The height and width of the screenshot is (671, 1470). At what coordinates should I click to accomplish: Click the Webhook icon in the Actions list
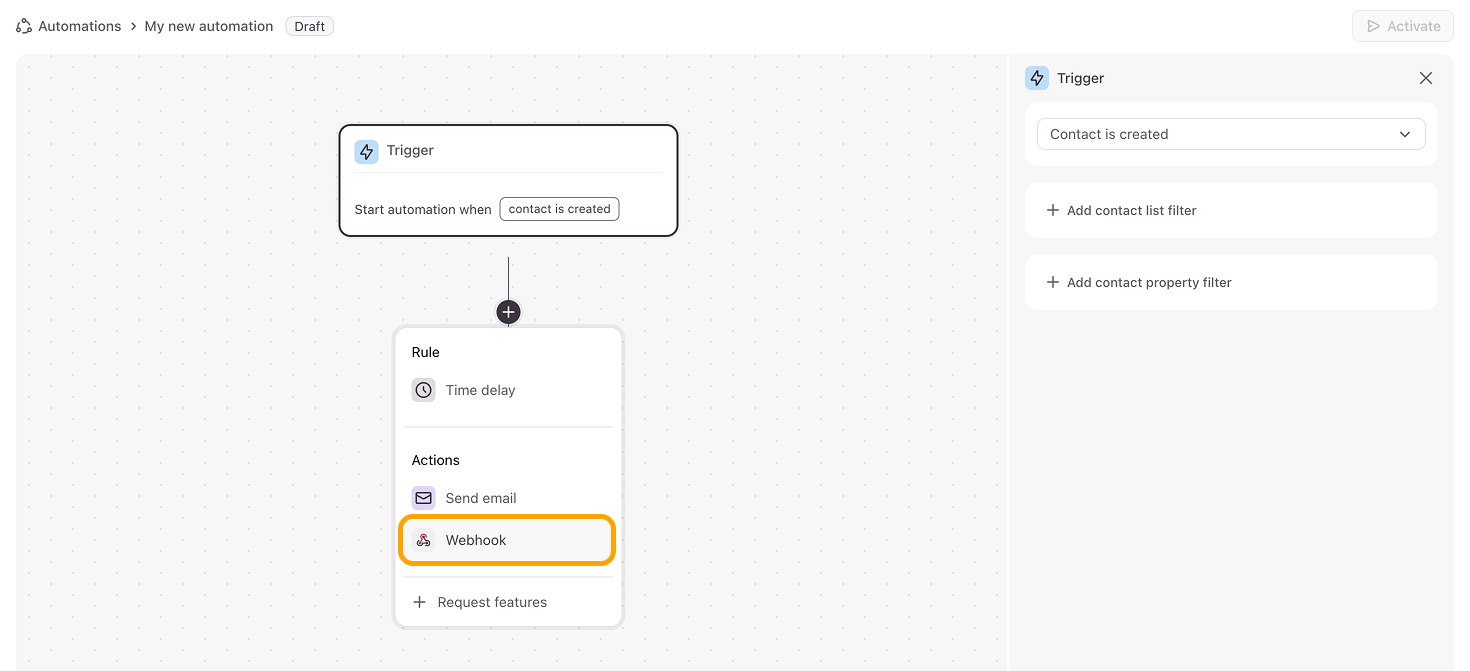tap(424, 540)
